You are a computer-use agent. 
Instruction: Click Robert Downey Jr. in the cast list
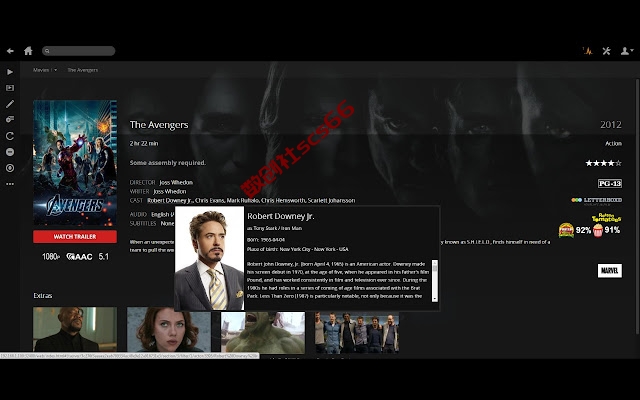(169, 200)
